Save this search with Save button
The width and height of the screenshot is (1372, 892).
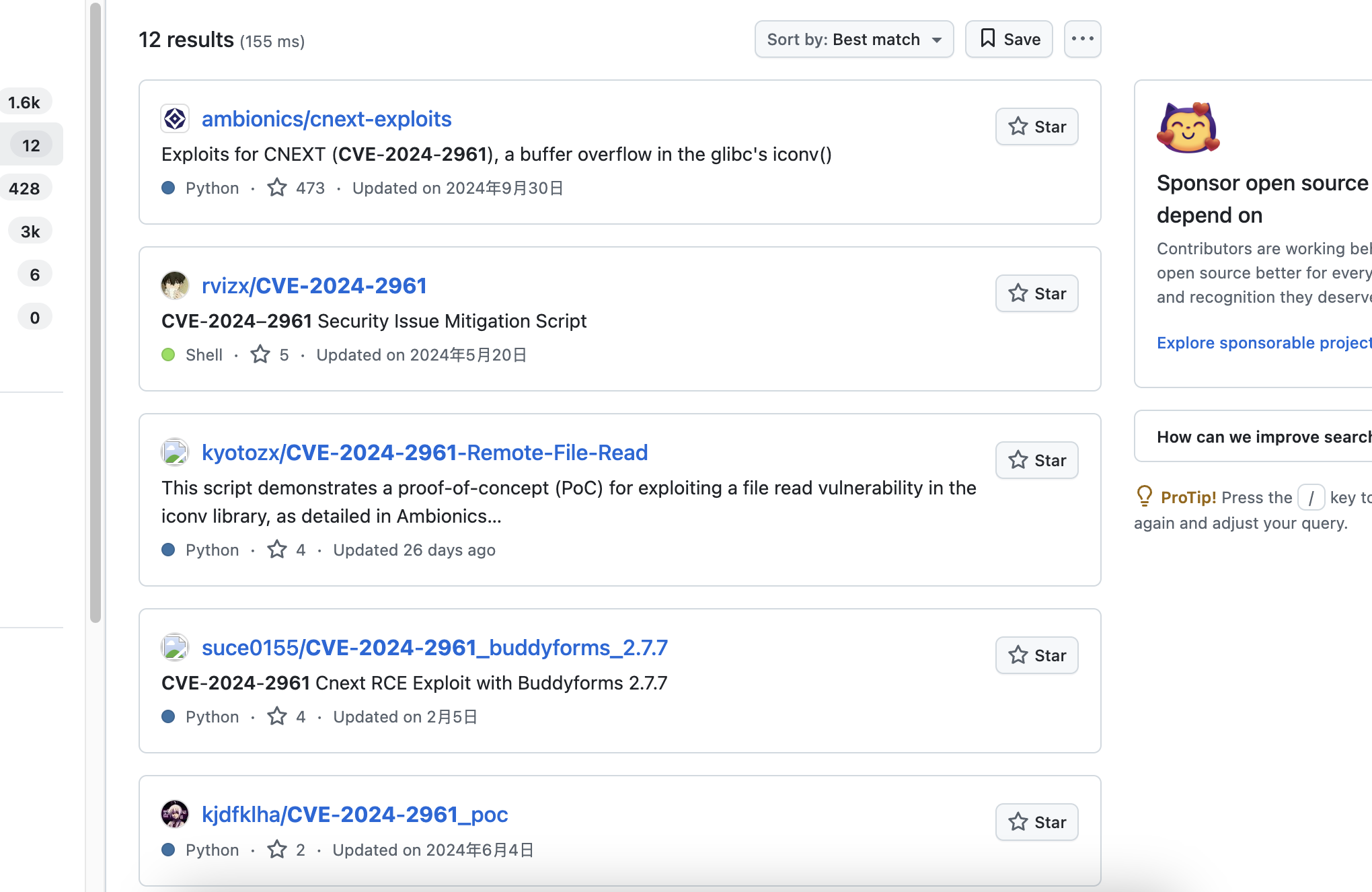1009,39
